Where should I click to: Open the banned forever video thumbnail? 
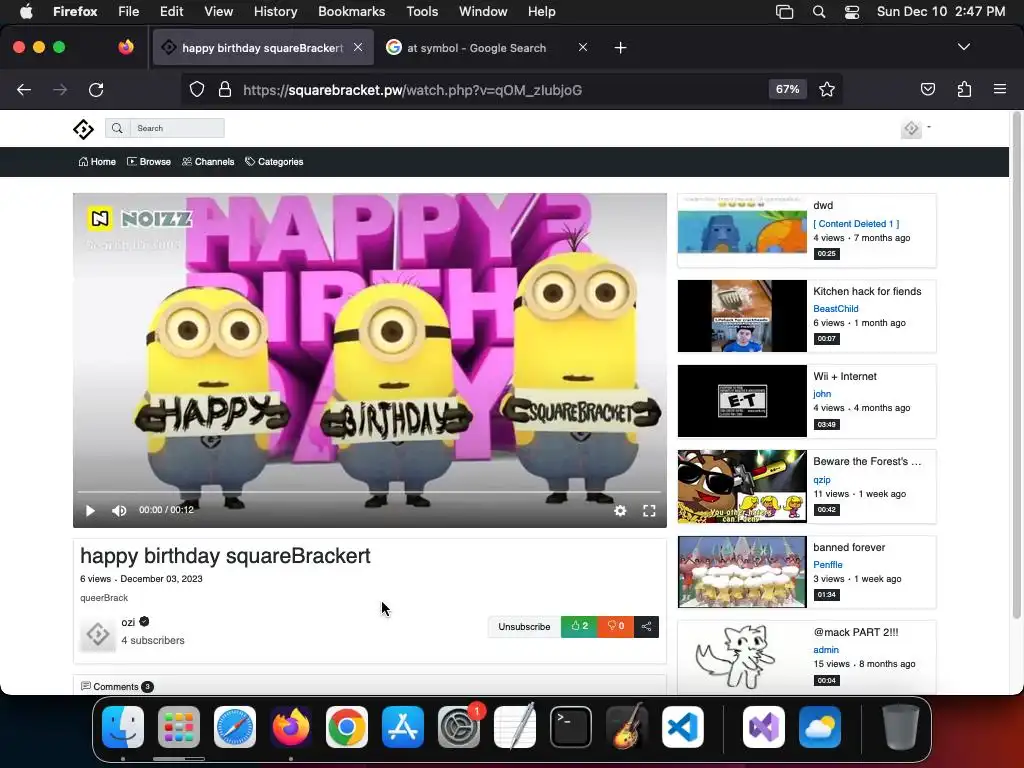(x=742, y=571)
